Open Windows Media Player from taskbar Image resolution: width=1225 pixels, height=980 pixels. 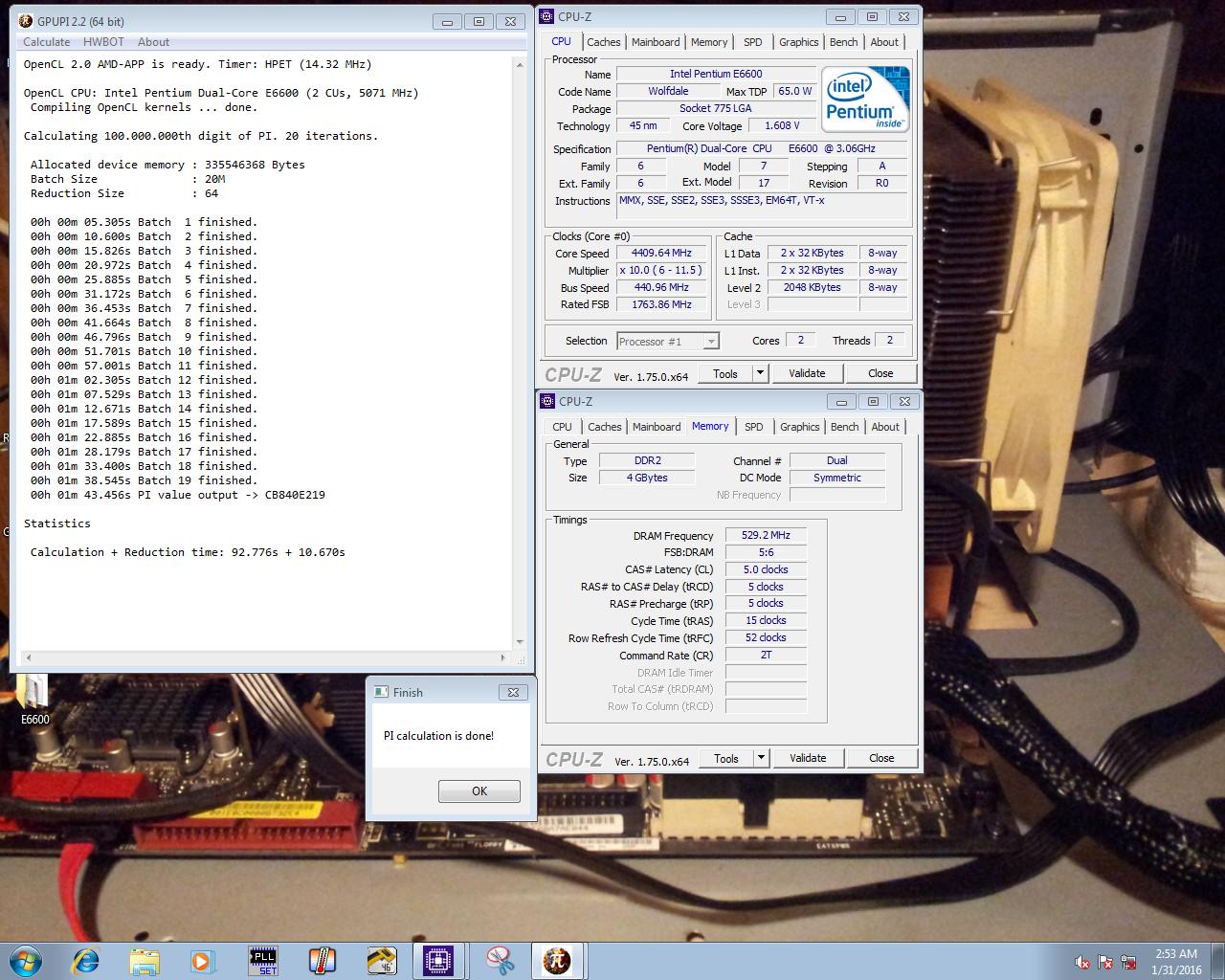[x=203, y=960]
